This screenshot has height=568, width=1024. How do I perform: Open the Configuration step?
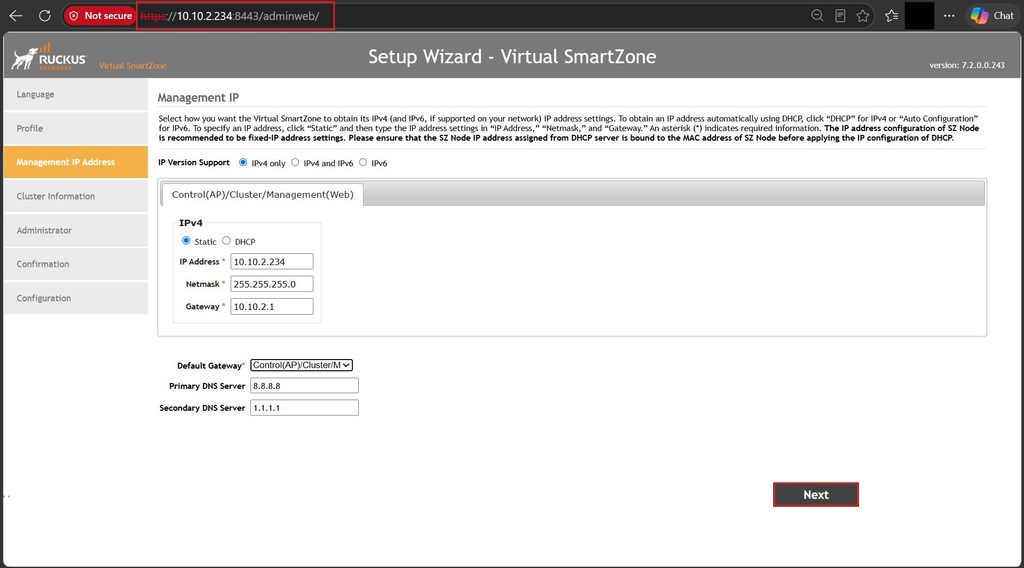[76, 298]
